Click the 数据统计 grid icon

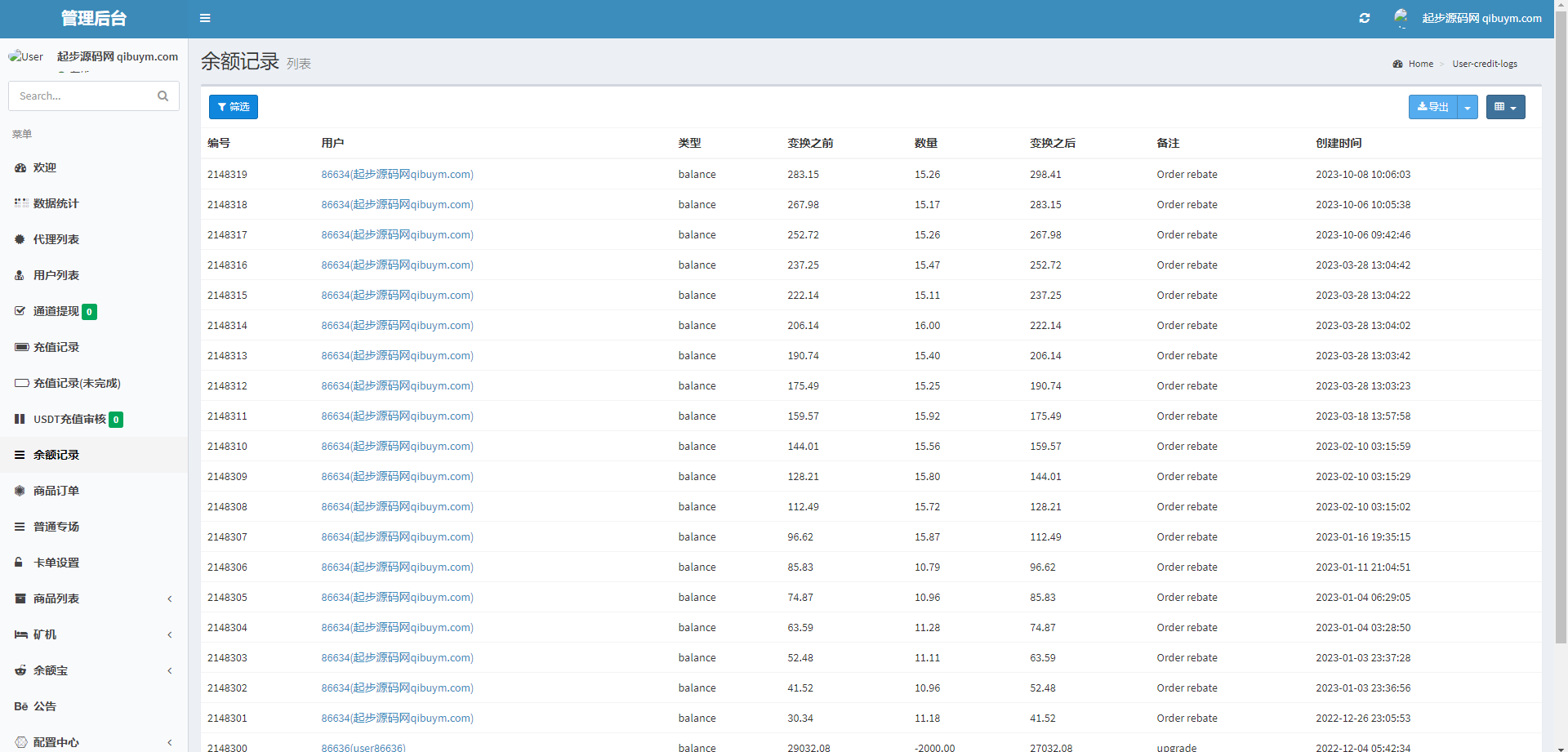click(20, 203)
